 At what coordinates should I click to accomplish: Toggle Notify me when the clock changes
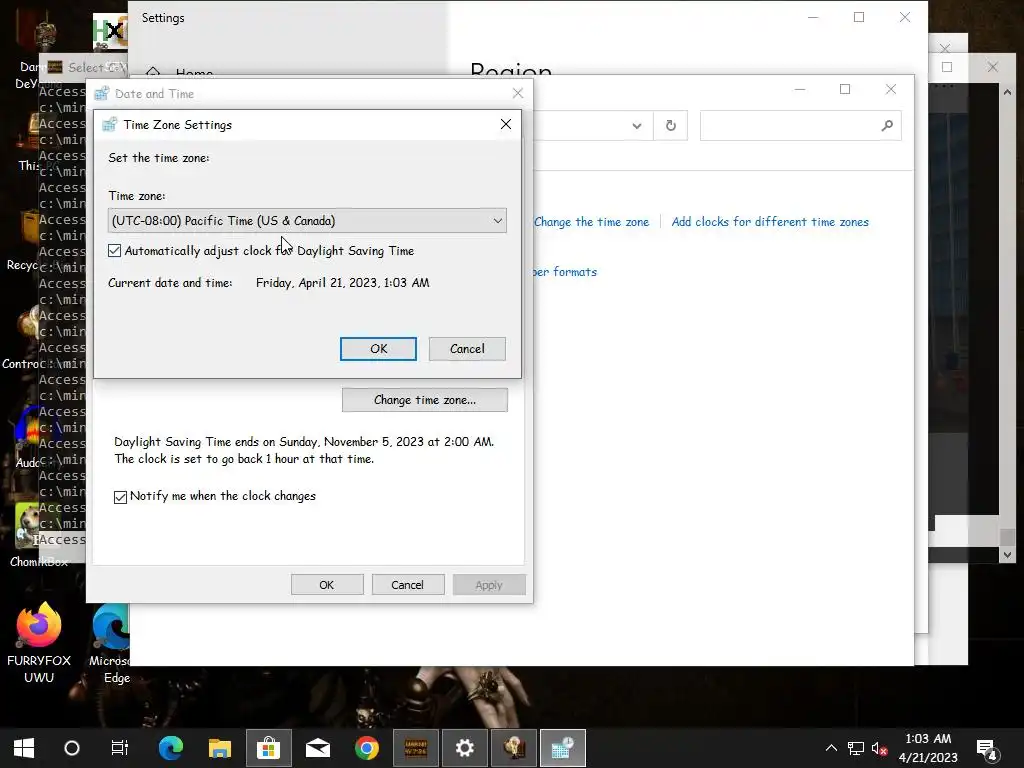coord(120,497)
